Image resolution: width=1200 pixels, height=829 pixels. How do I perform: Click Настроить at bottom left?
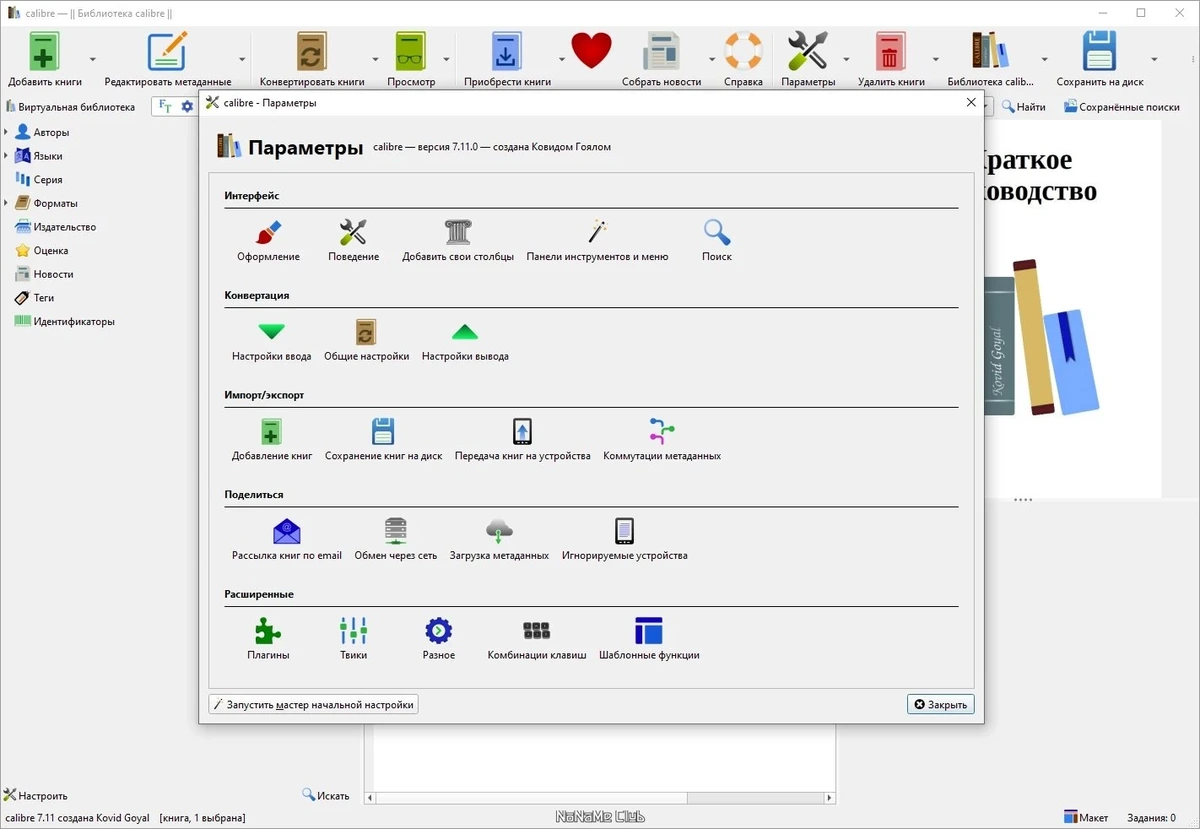pos(36,795)
